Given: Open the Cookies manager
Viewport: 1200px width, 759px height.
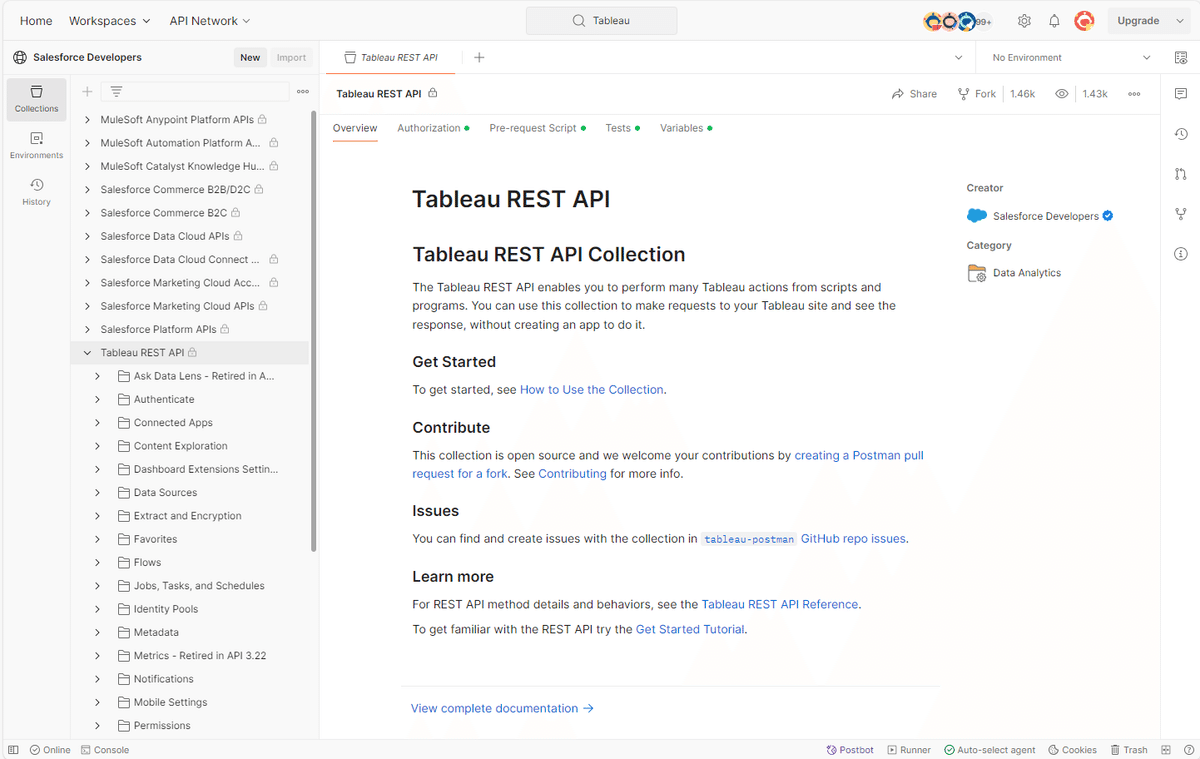Looking at the screenshot, I should pyautogui.click(x=1071, y=749).
